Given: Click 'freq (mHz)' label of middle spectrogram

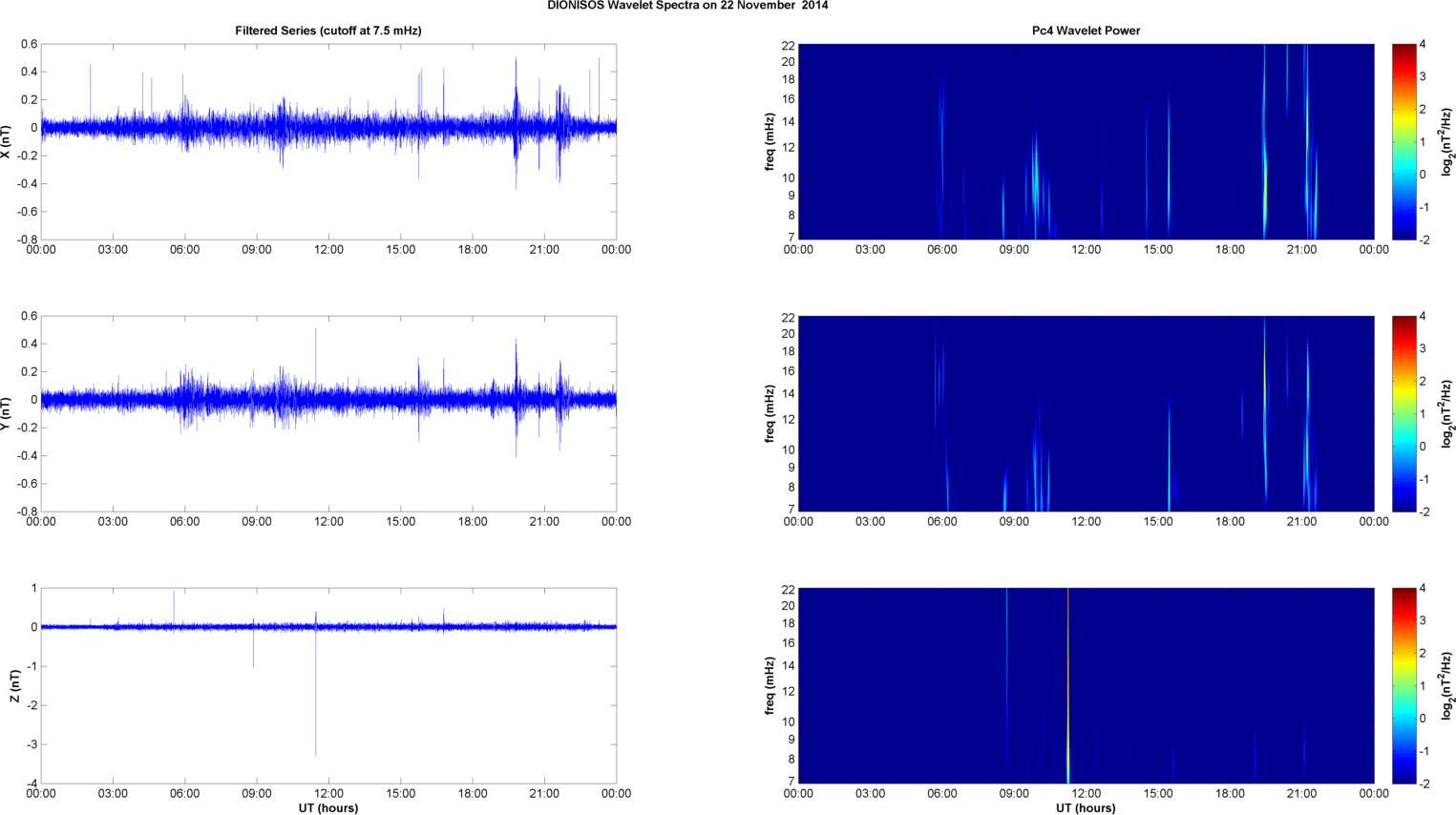Looking at the screenshot, I should 770,413.
